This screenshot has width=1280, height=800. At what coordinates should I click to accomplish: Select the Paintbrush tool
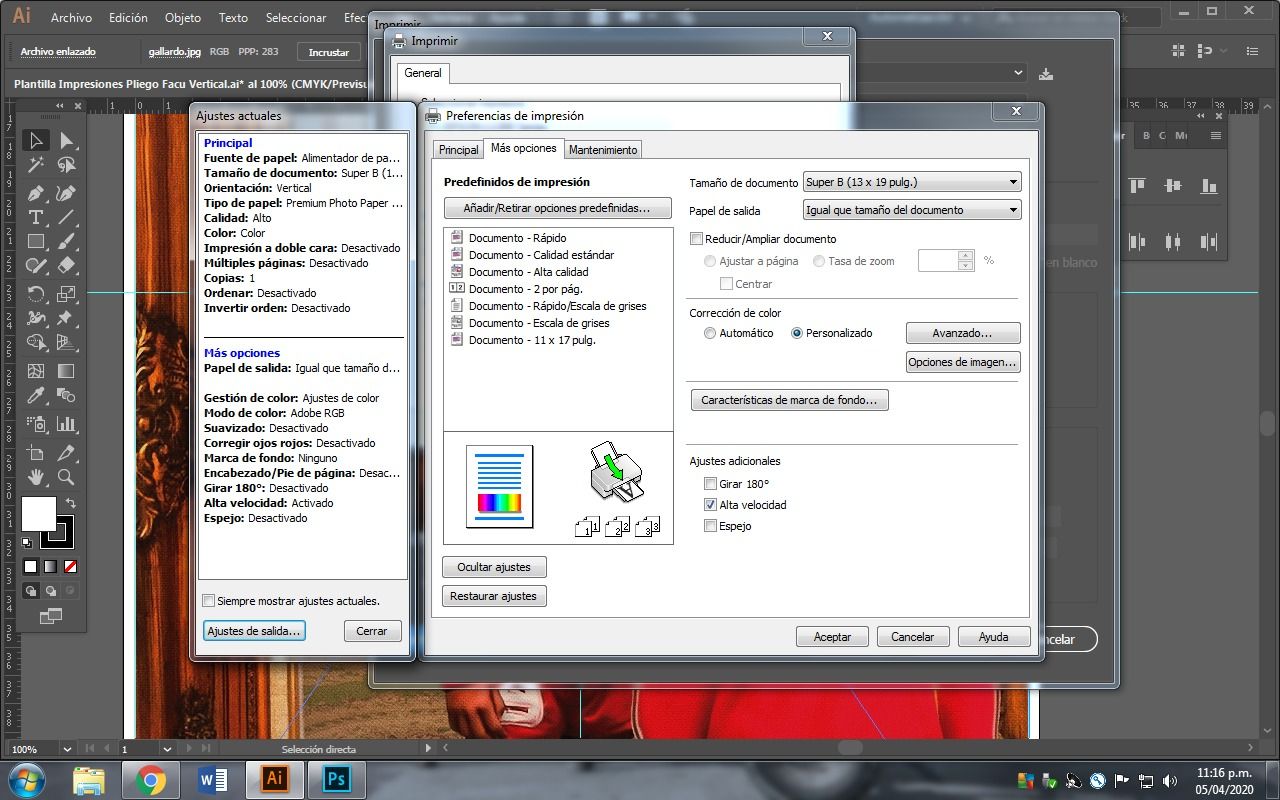pyautogui.click(x=66, y=242)
